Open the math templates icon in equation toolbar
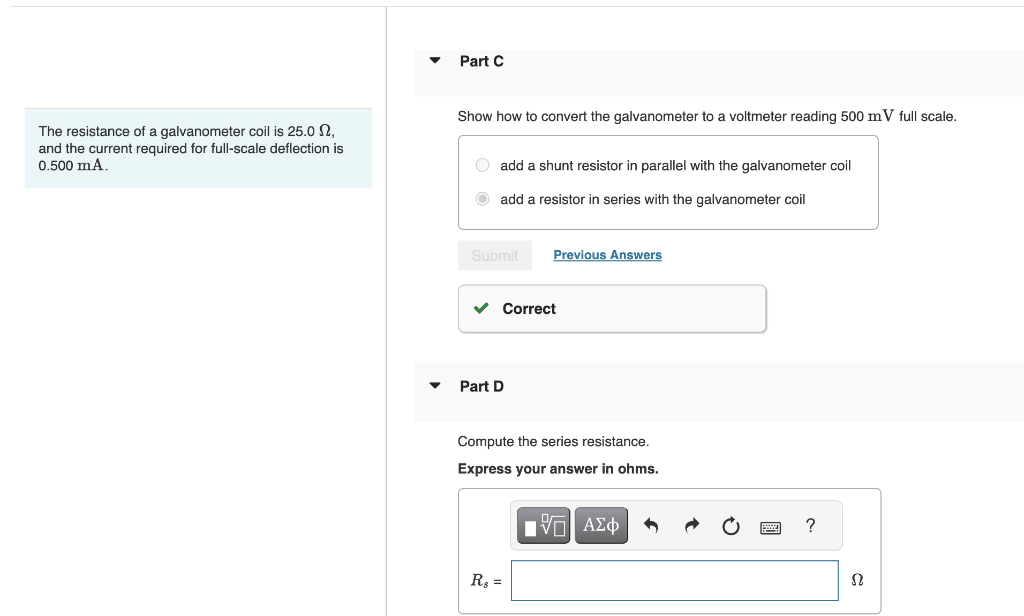 543,525
